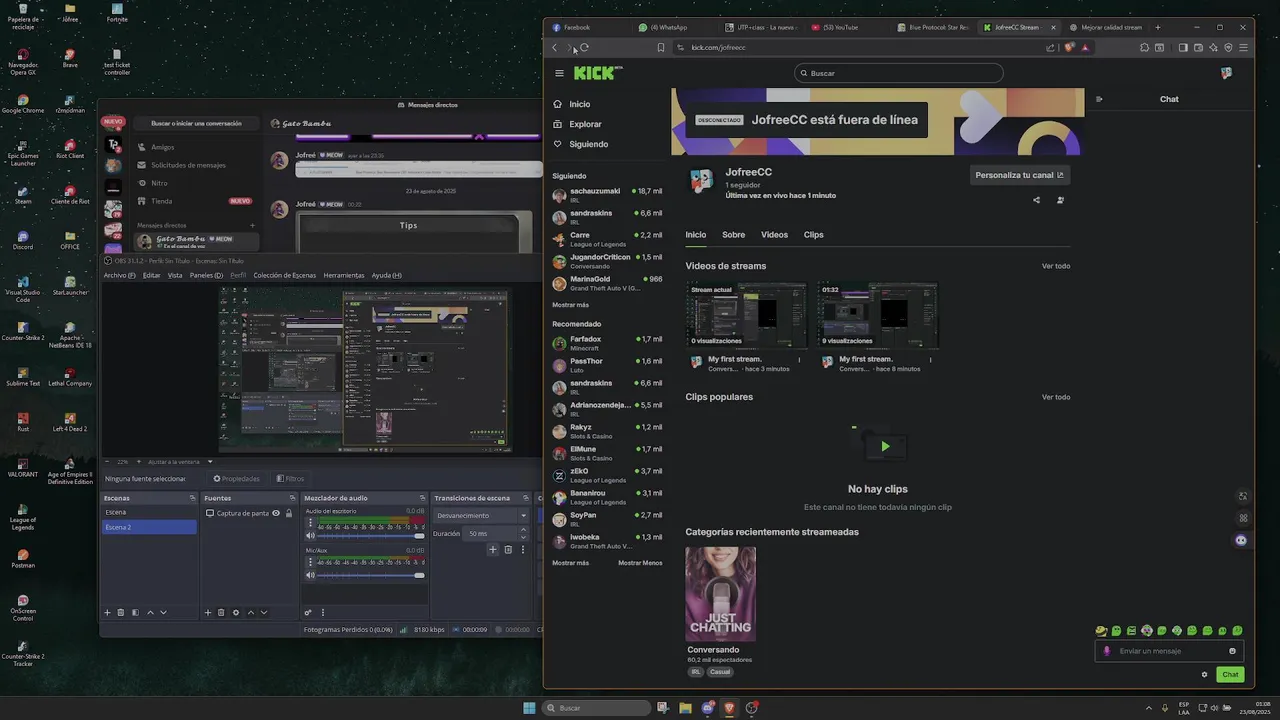Add a source in OBS Fuentes panel

click(x=207, y=612)
